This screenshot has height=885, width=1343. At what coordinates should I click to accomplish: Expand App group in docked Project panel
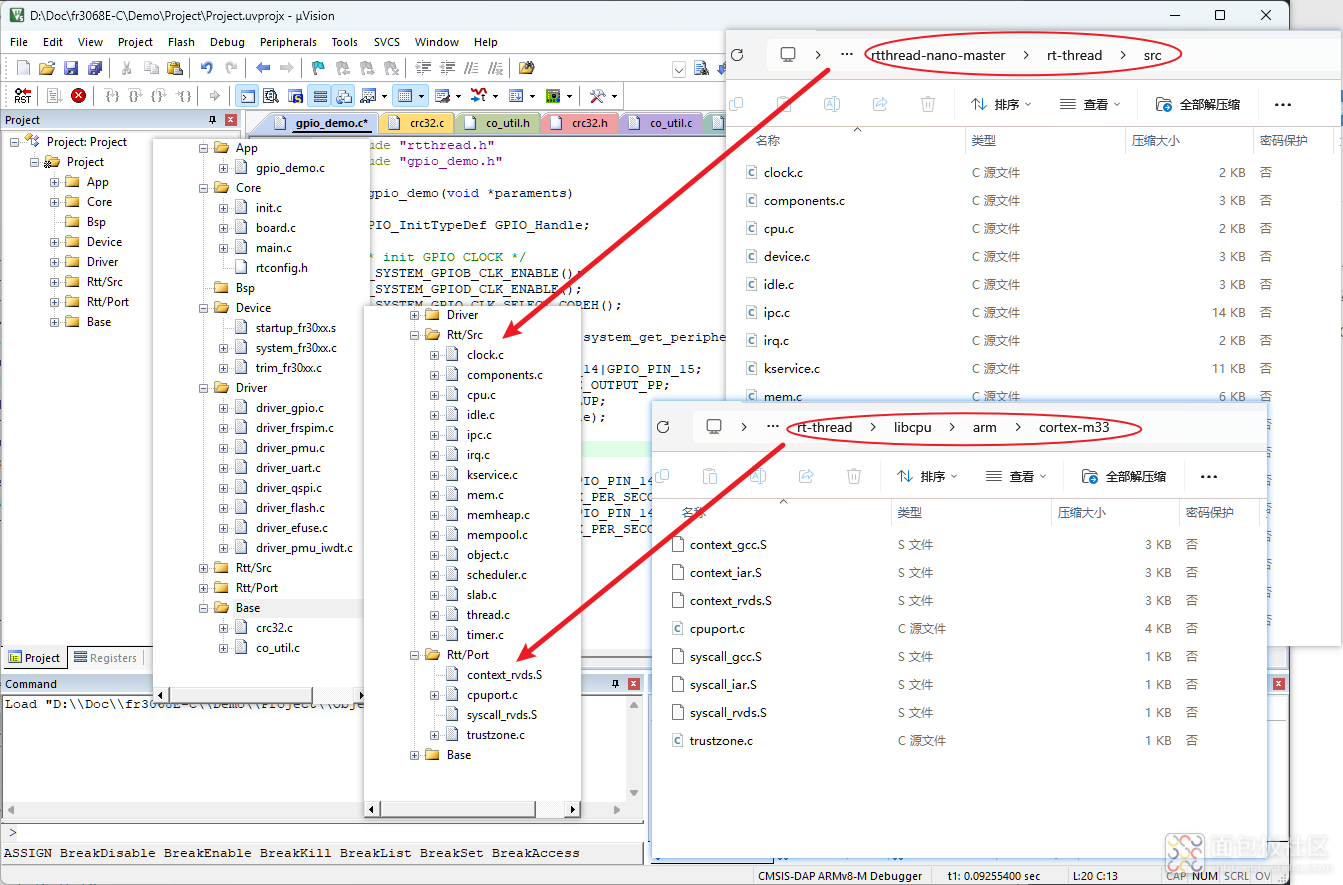[x=55, y=182]
